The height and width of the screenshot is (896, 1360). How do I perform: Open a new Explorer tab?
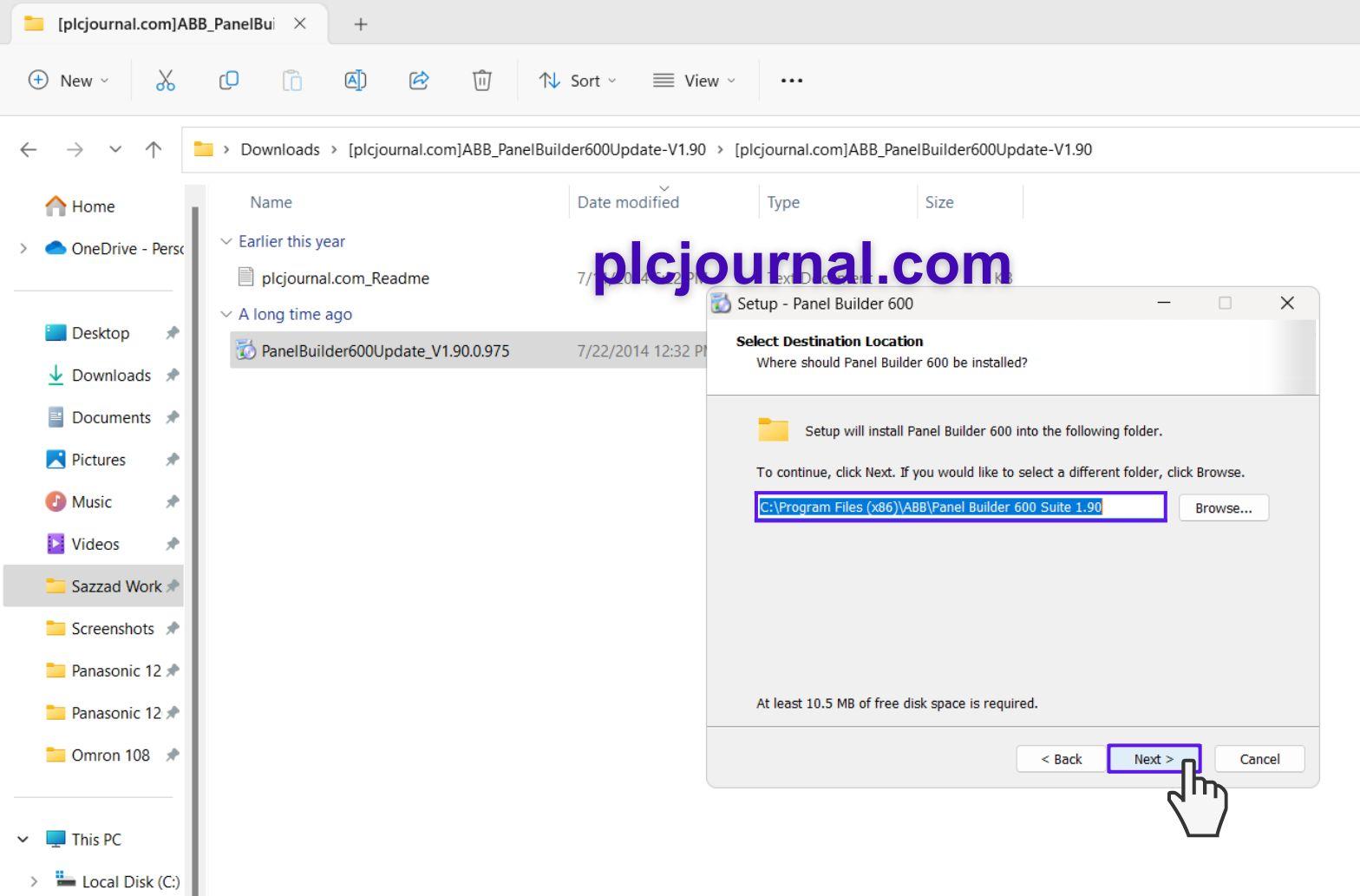(x=361, y=24)
